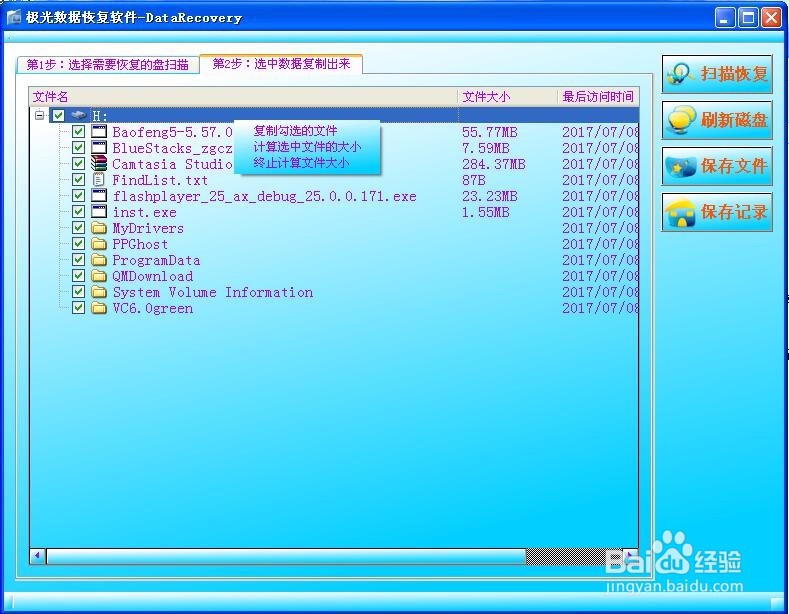
Task: Click the horizontal scrollbar left arrow
Action: [x=38, y=556]
